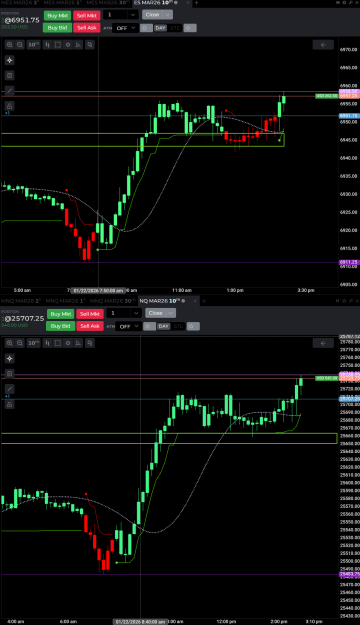Select the crosshair tool on ES chart
Screen dimensions: 360x625
10,60
